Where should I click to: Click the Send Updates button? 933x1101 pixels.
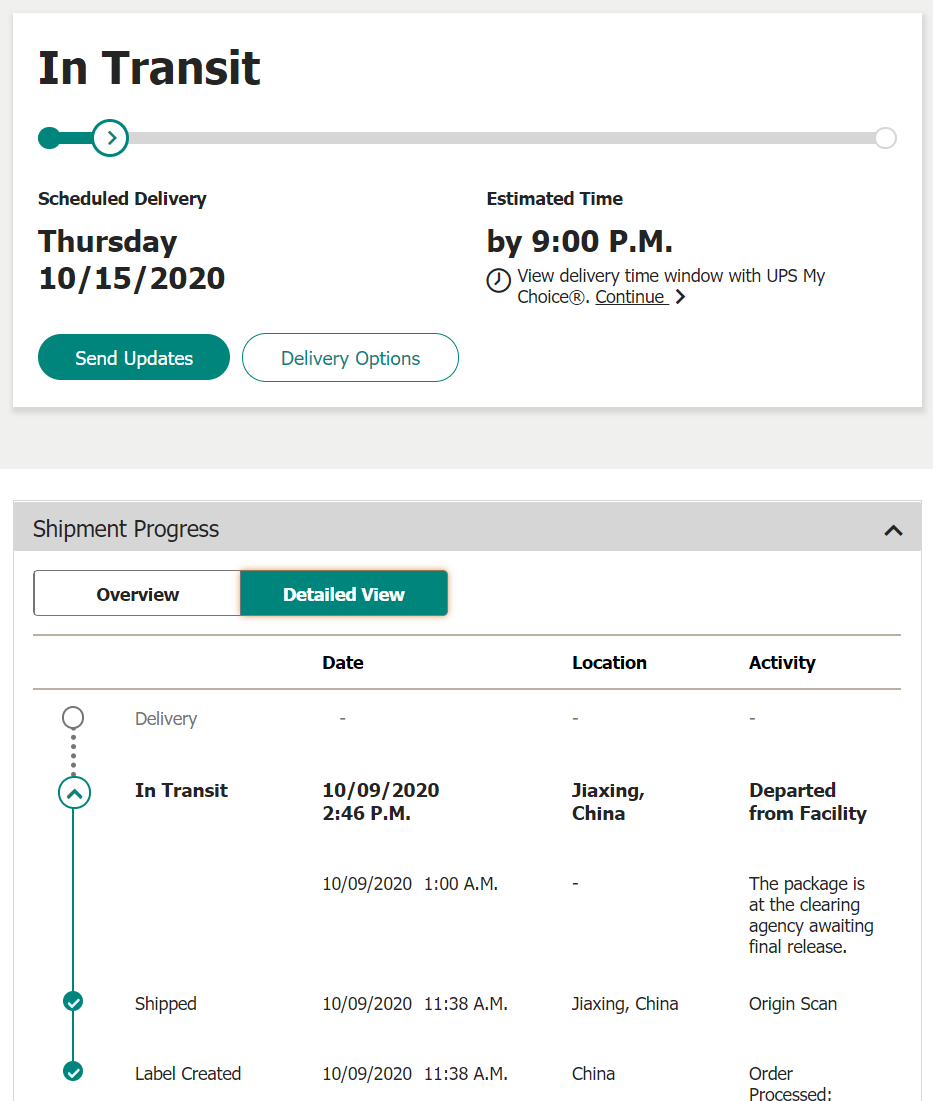pyautogui.click(x=134, y=357)
